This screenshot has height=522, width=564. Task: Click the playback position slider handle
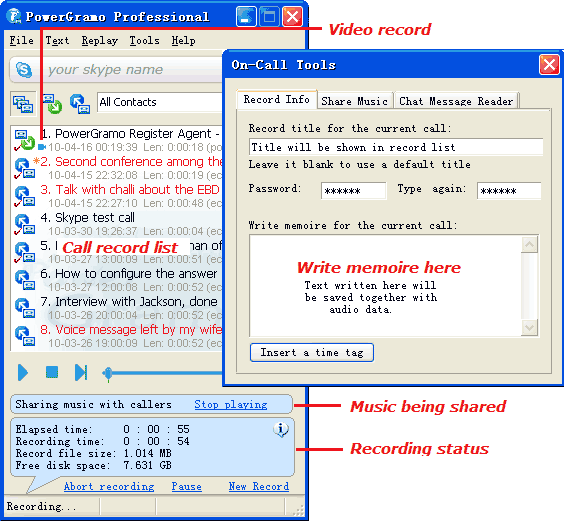[x=108, y=373]
